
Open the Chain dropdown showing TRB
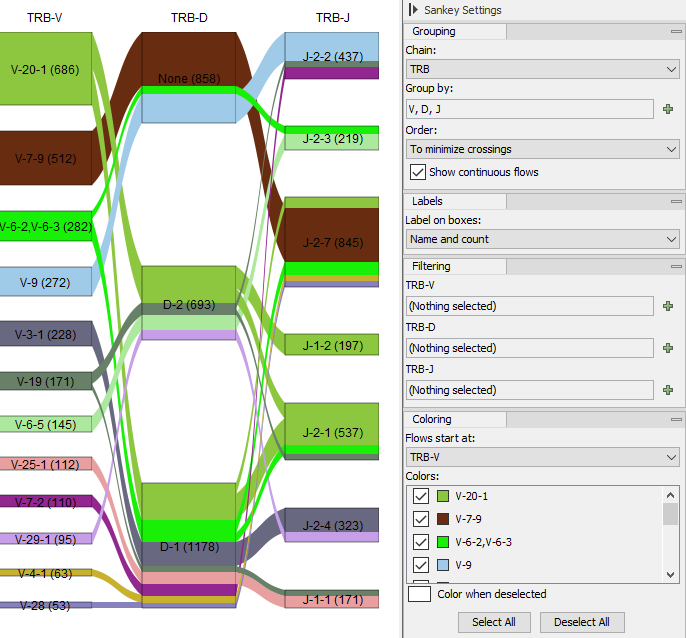pos(543,69)
